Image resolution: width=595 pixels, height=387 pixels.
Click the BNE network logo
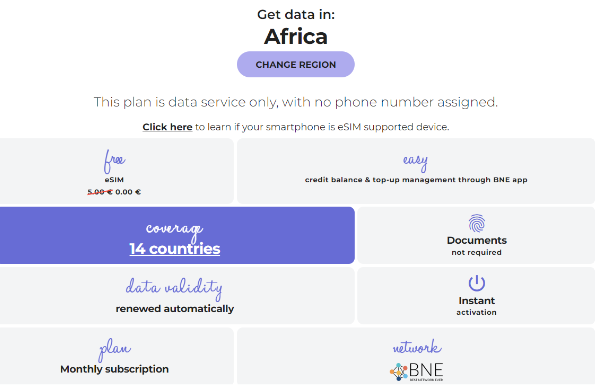tap(416, 372)
